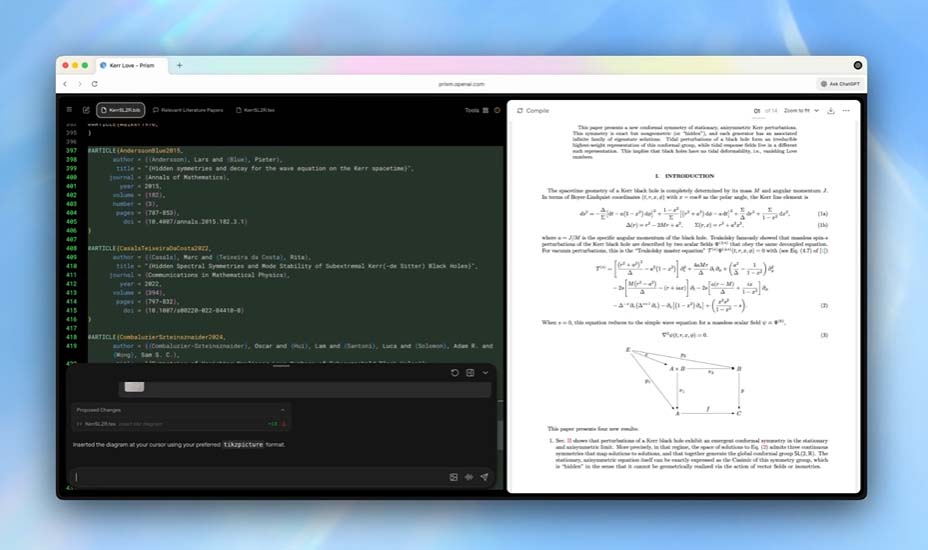Open the Zoom to fit dropdown
The height and width of the screenshot is (550, 928).
coord(801,111)
